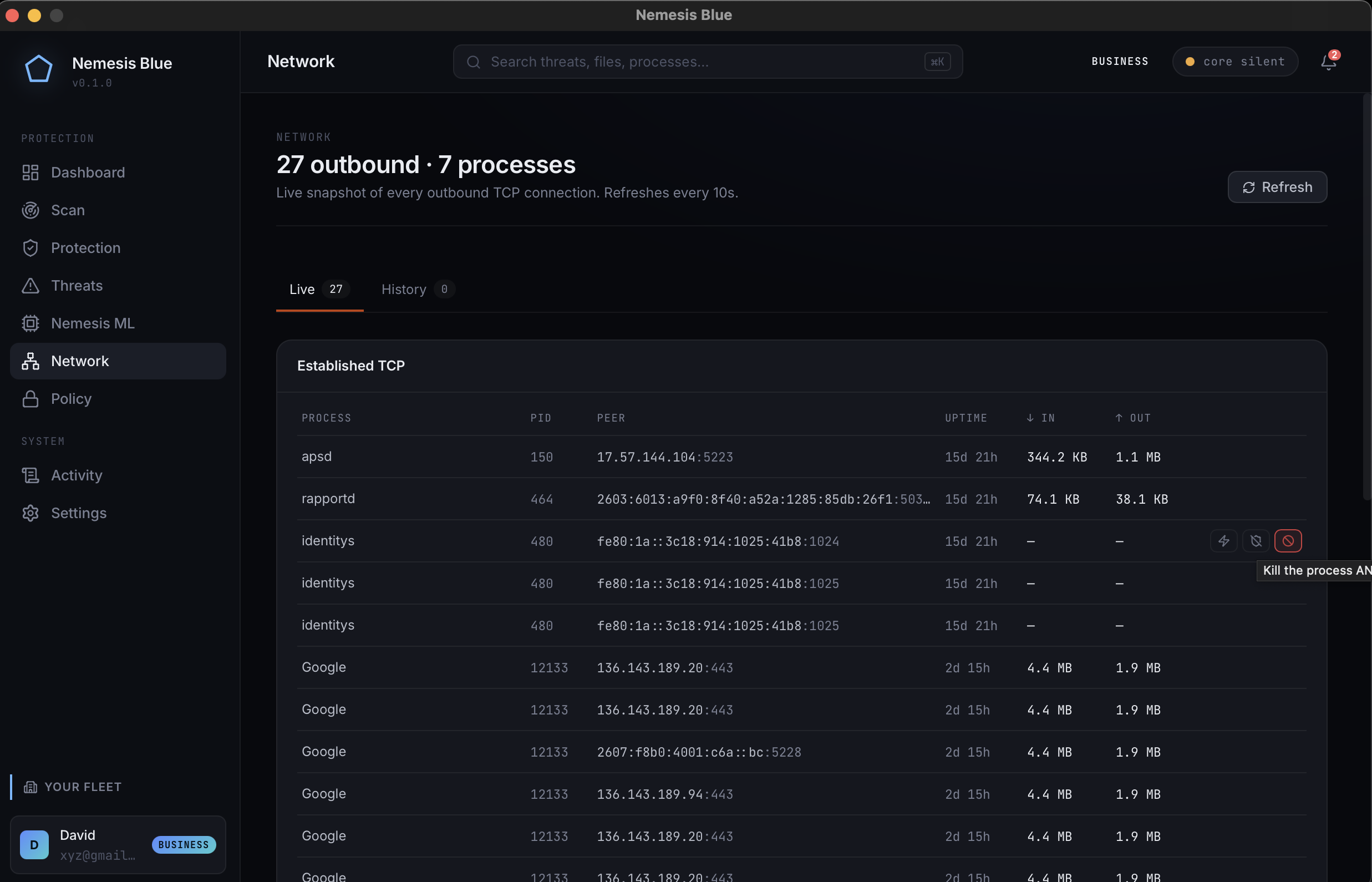Click the ⌘K shortcut badge in search
This screenshot has width=1372, height=882.
click(937, 62)
